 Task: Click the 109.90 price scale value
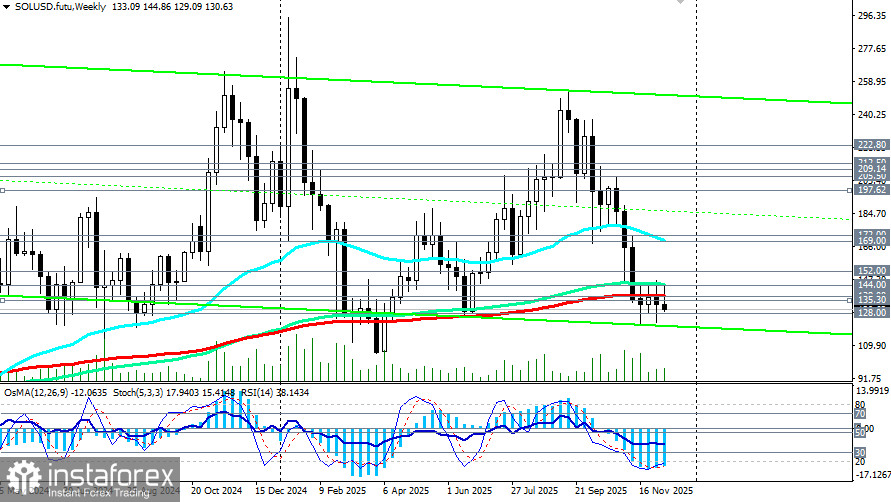(x=872, y=346)
